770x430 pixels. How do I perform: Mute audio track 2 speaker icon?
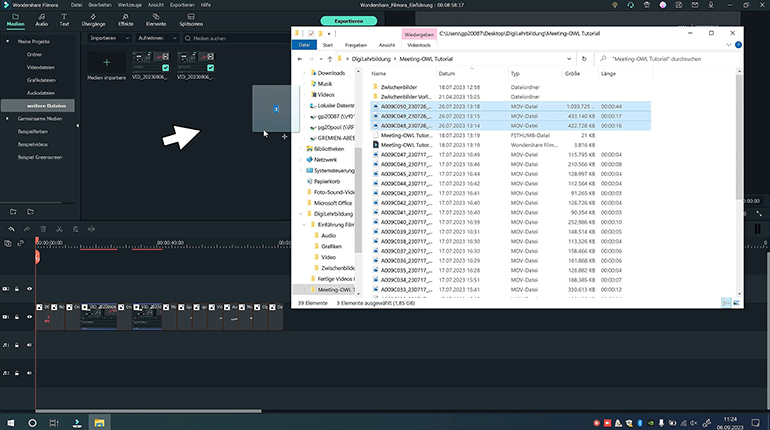[29, 373]
